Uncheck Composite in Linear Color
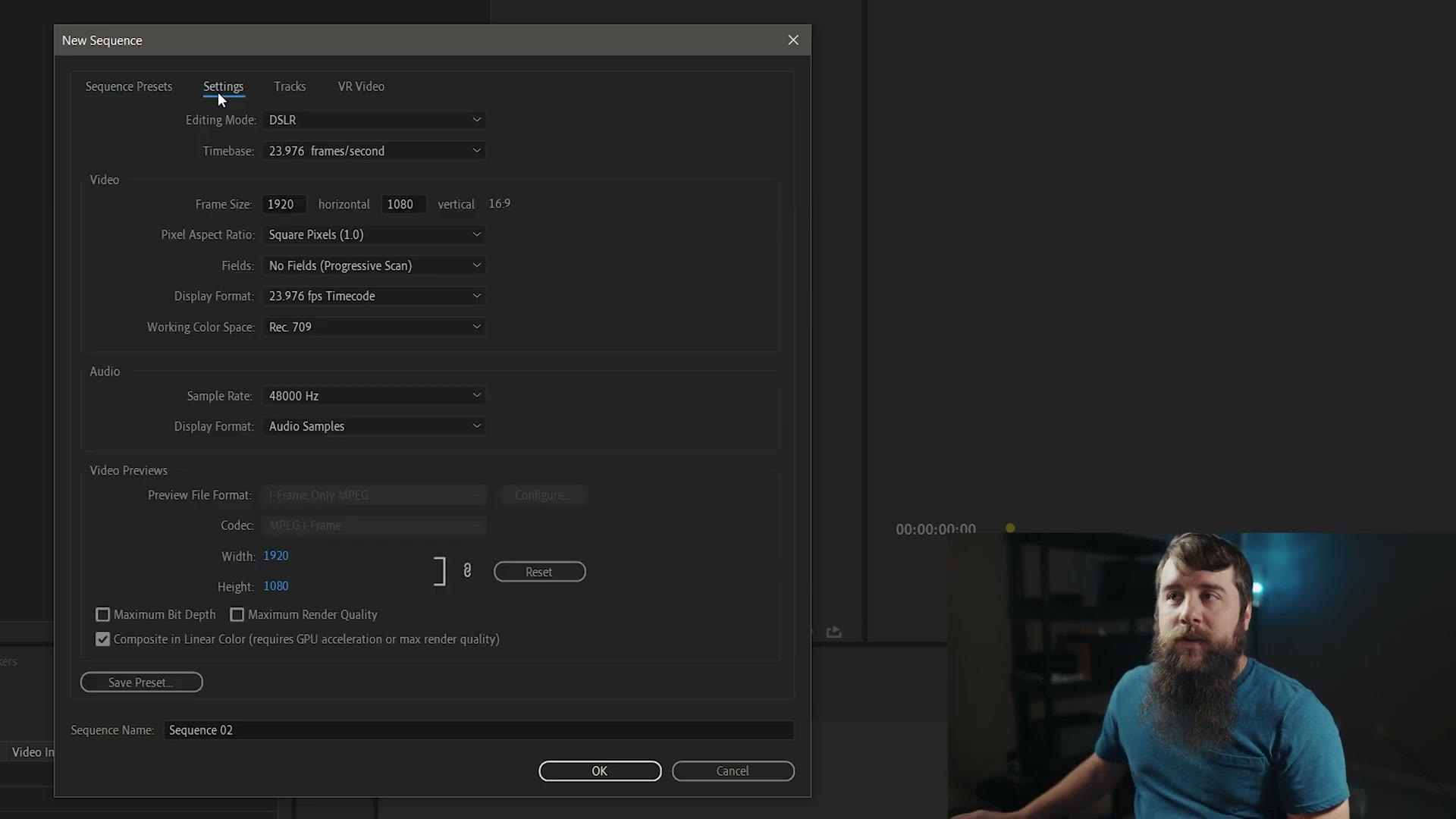The image size is (1456, 819). pos(102,639)
